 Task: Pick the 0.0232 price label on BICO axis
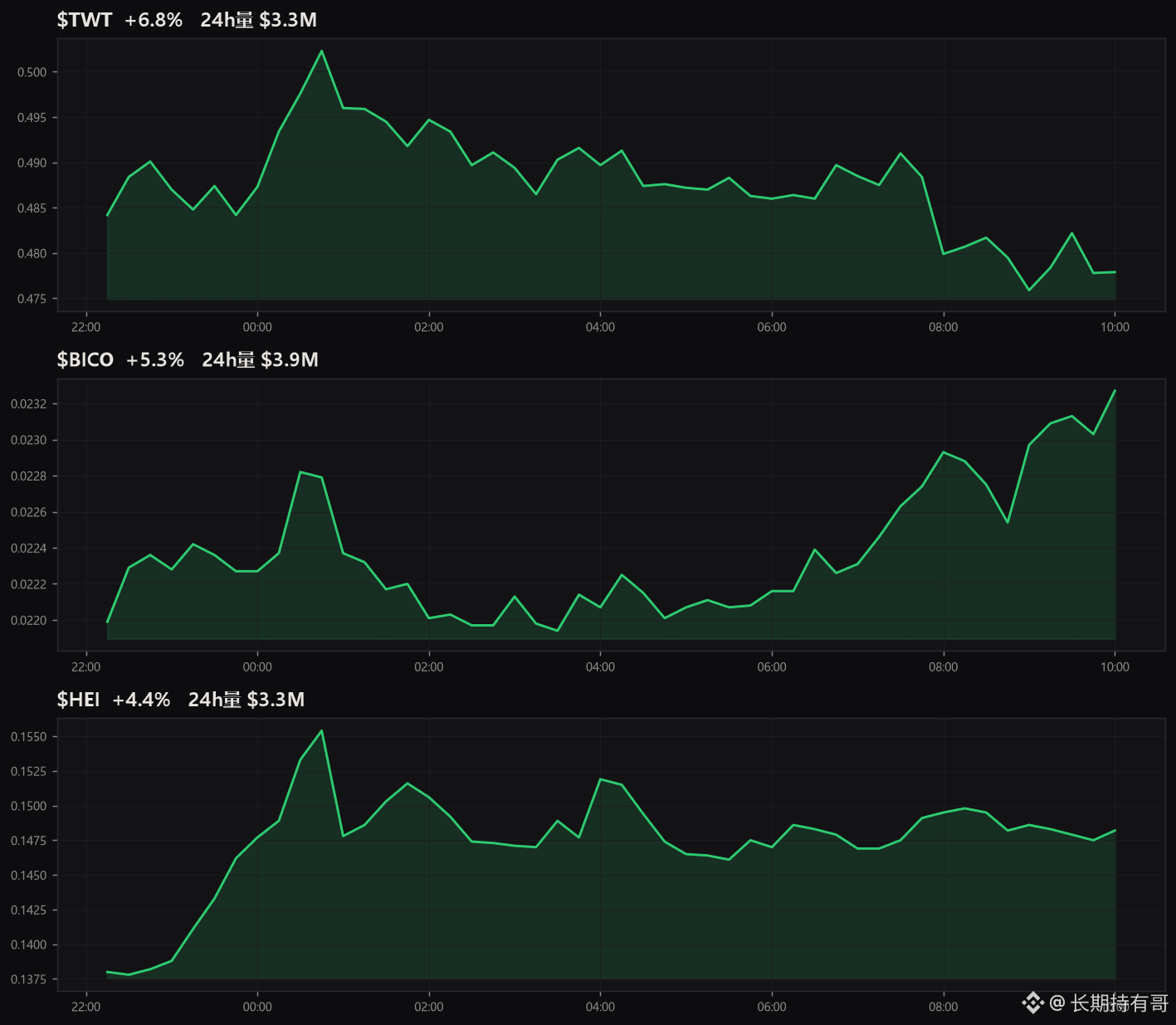[x=29, y=404]
